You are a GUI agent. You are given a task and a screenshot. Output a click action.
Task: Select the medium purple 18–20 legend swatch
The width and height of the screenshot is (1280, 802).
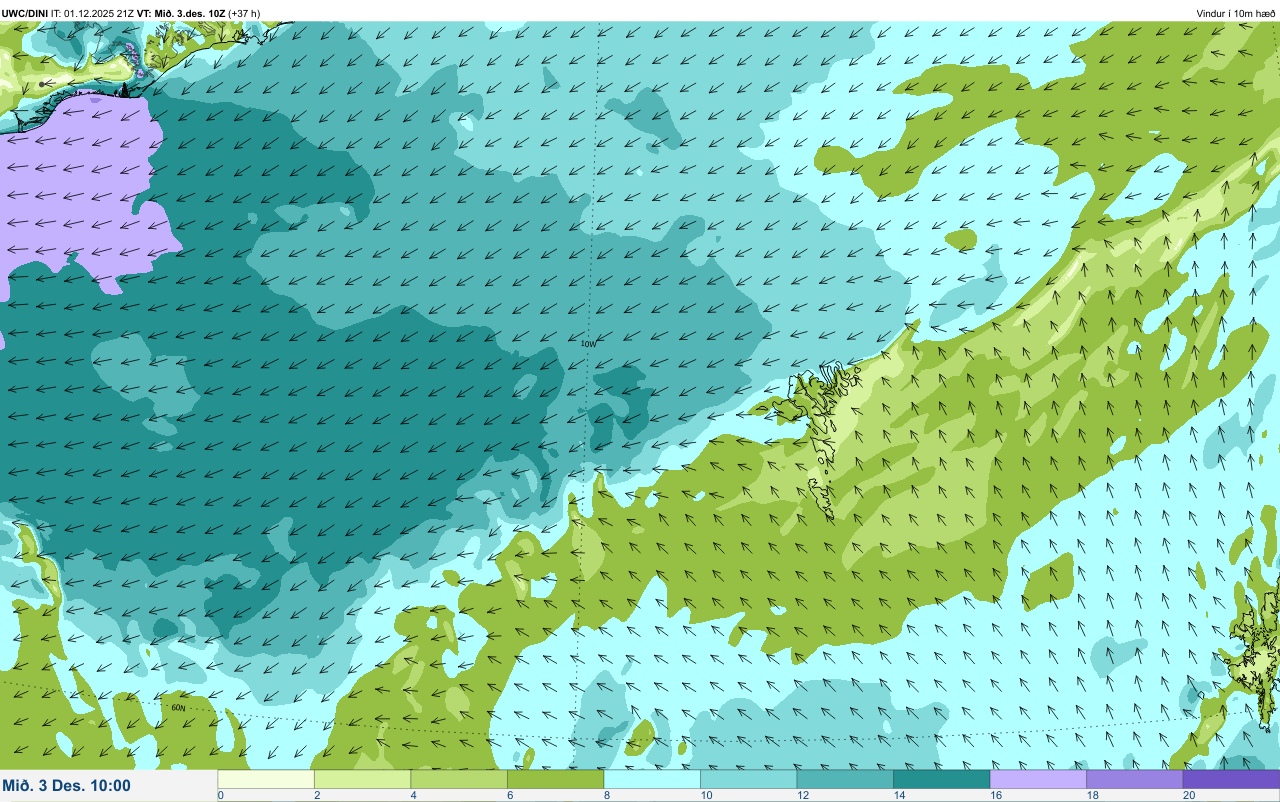tap(1134, 779)
